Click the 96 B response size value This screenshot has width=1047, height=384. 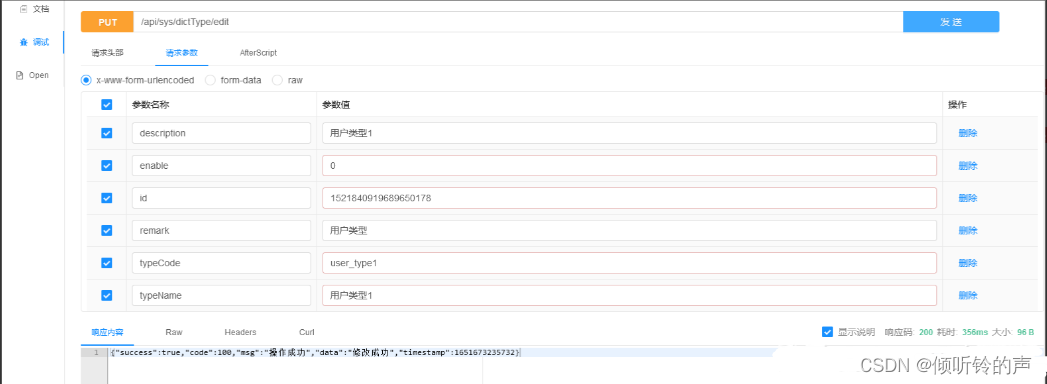click(x=1025, y=332)
